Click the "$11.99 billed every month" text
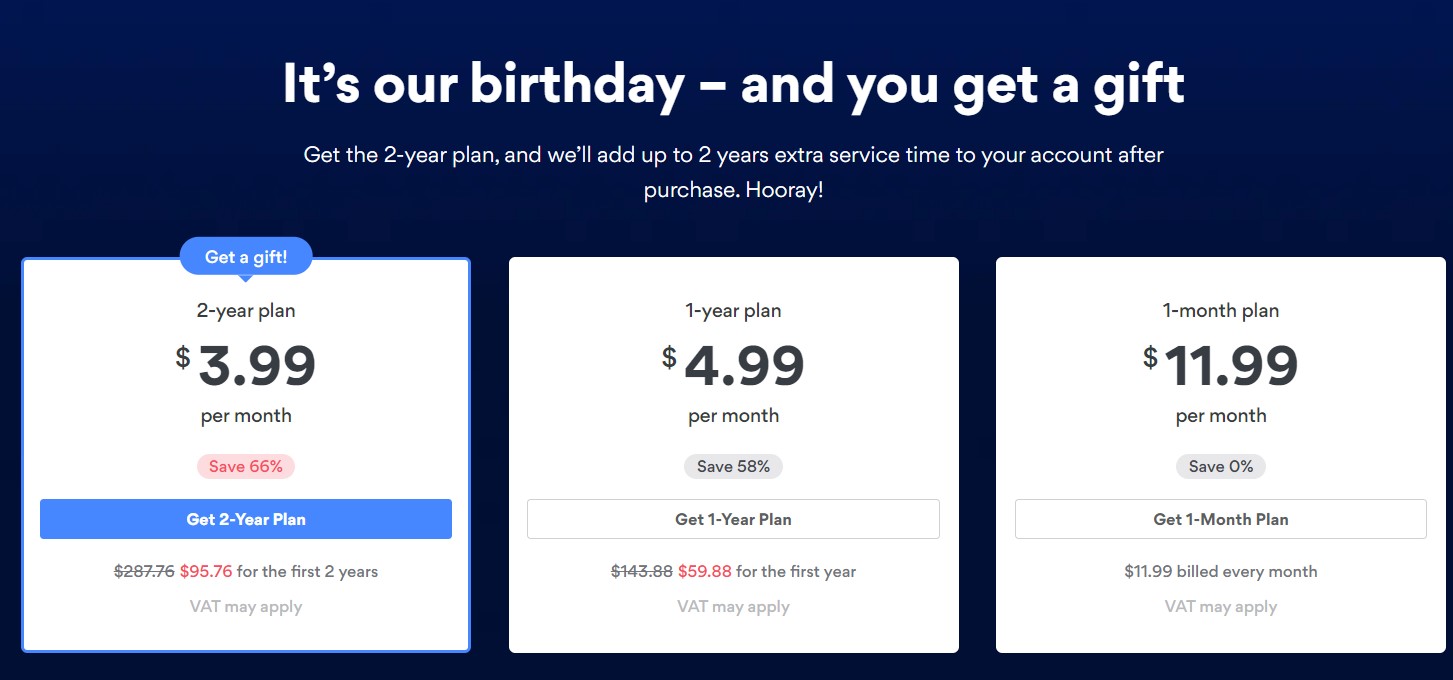The image size is (1453, 680). pos(1220,572)
